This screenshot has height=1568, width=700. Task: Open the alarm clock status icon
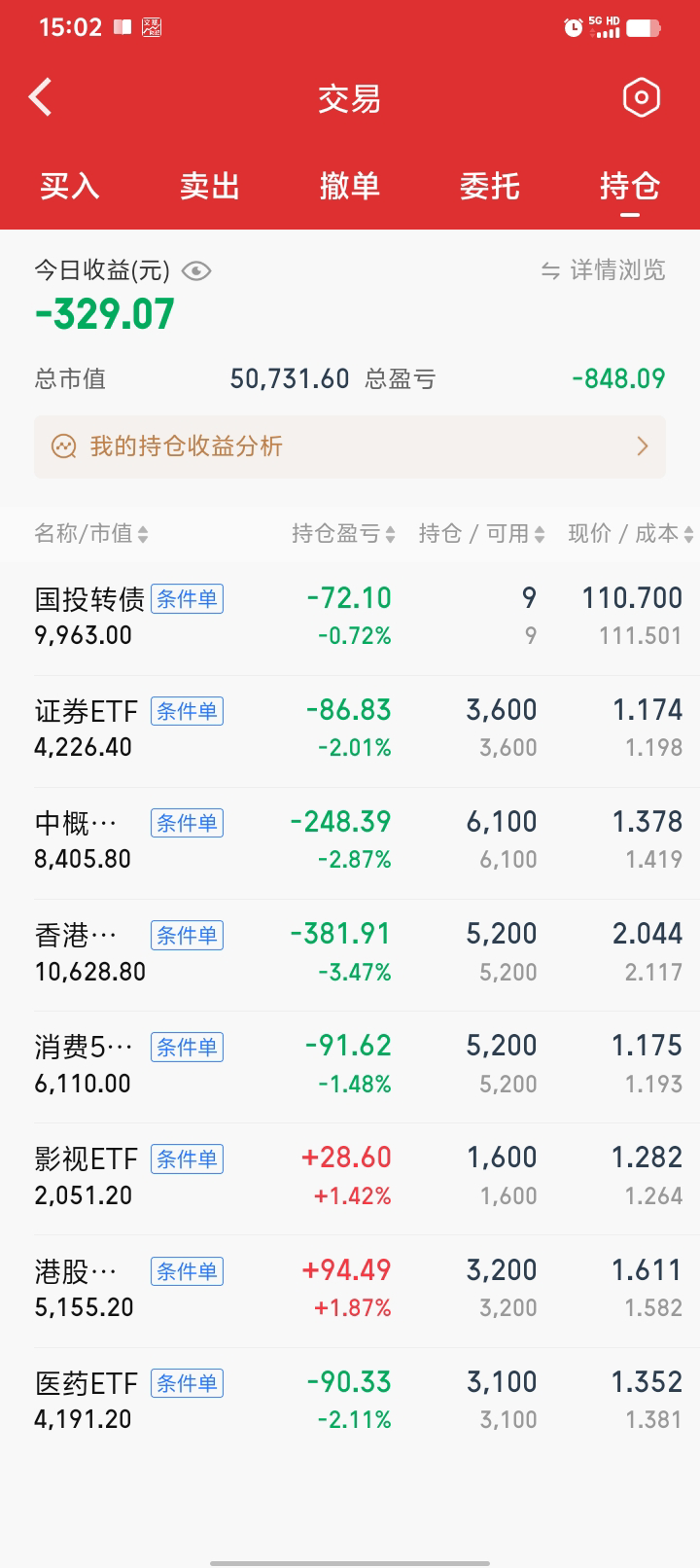573,27
